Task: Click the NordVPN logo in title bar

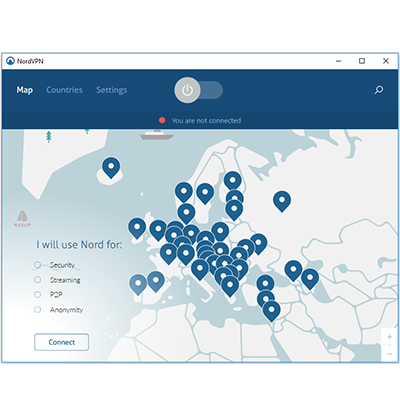Action: 10,61
